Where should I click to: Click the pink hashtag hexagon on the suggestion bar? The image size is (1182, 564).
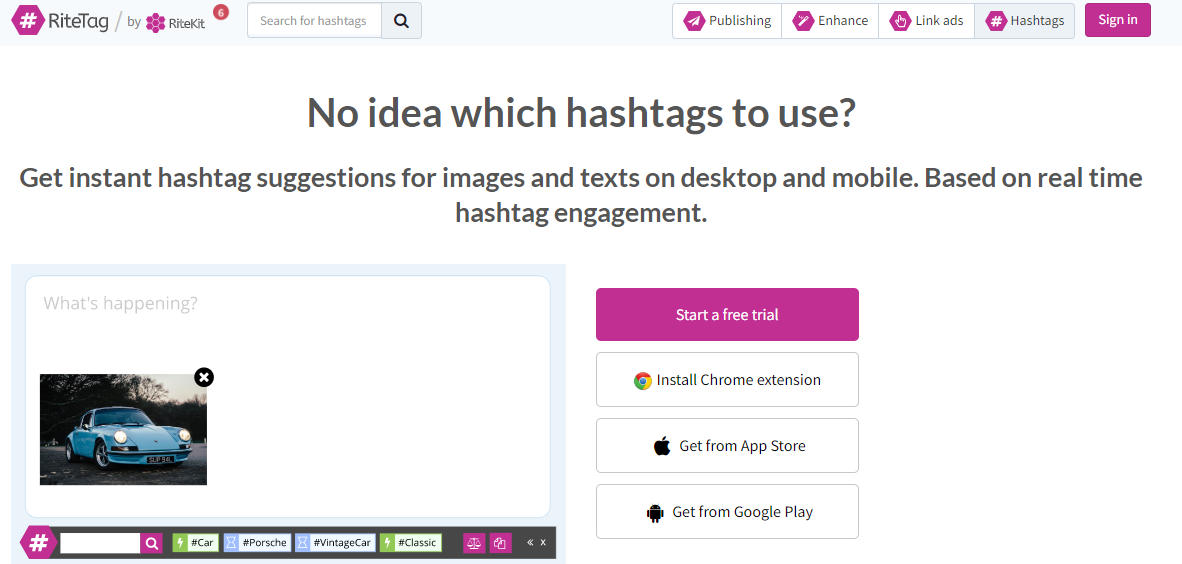pyautogui.click(x=38, y=543)
